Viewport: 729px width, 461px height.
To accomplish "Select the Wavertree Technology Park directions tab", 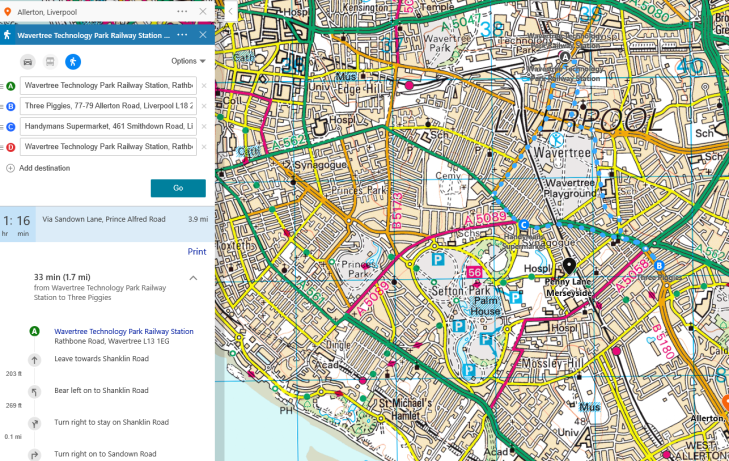I will pos(90,35).
